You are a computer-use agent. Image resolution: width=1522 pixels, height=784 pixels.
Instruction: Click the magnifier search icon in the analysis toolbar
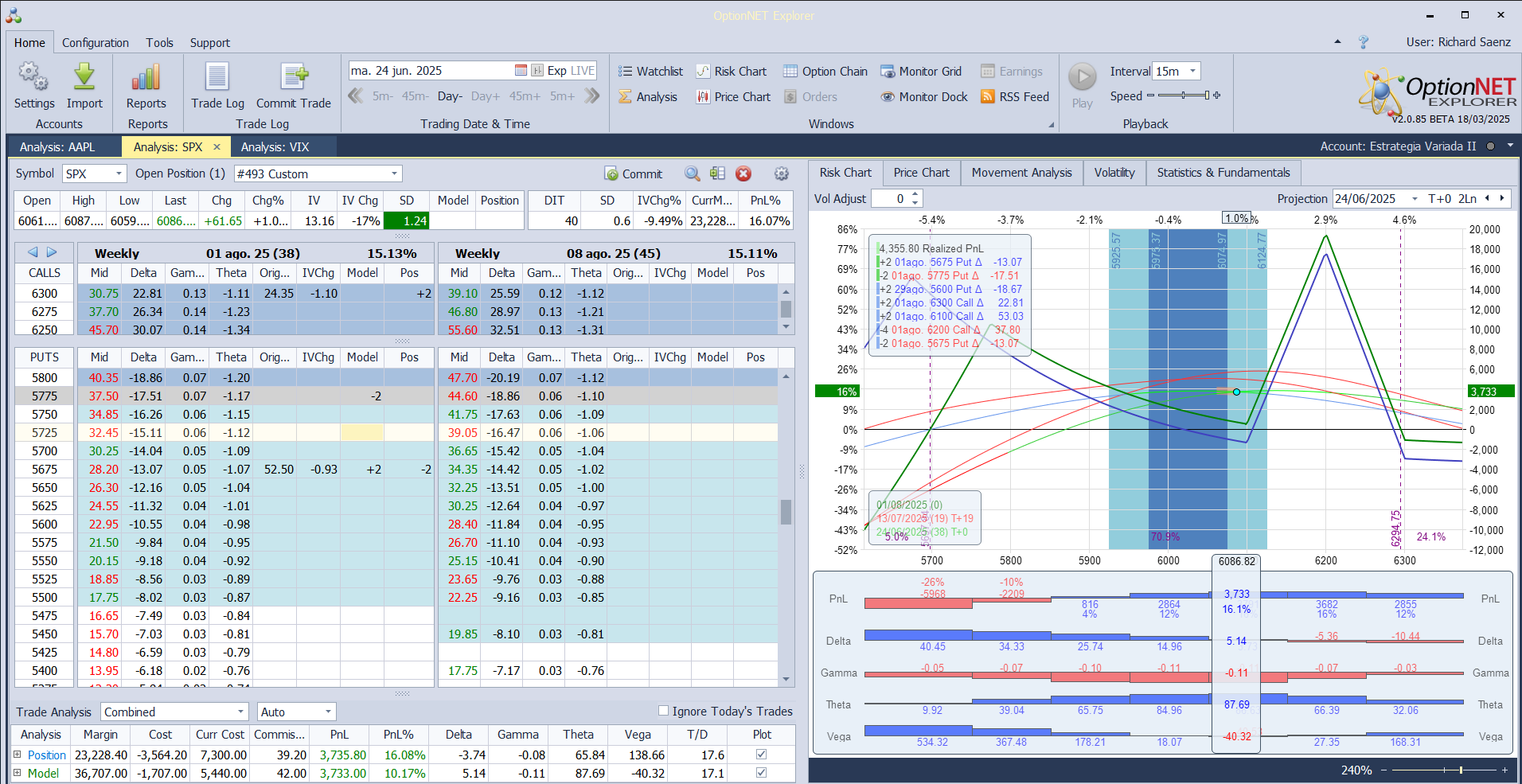(693, 174)
